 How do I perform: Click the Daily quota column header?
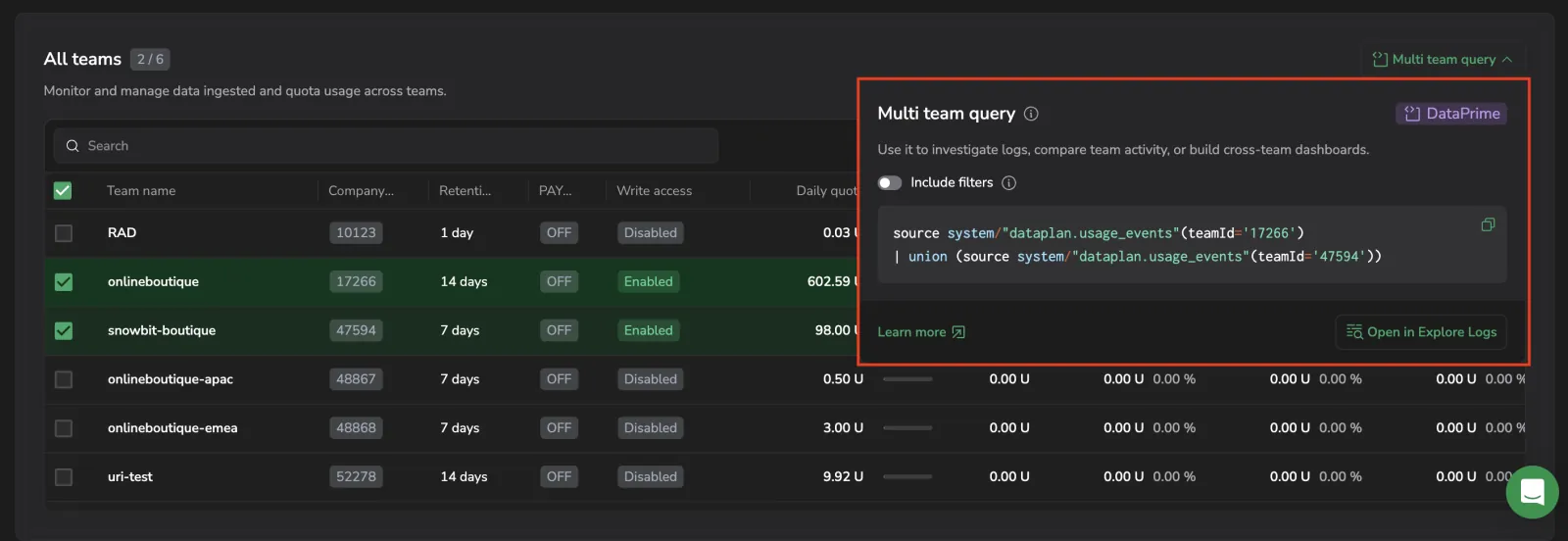pos(826,191)
